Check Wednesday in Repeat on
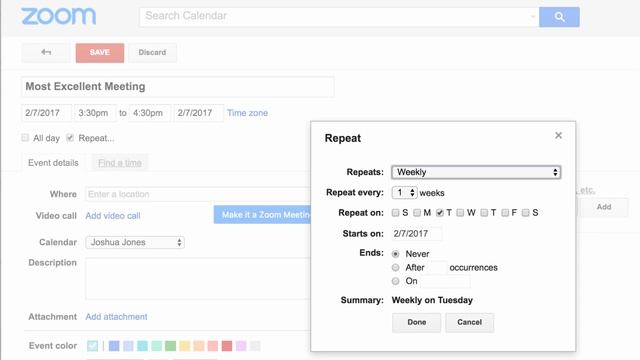The width and height of the screenshot is (640, 360). click(460, 213)
